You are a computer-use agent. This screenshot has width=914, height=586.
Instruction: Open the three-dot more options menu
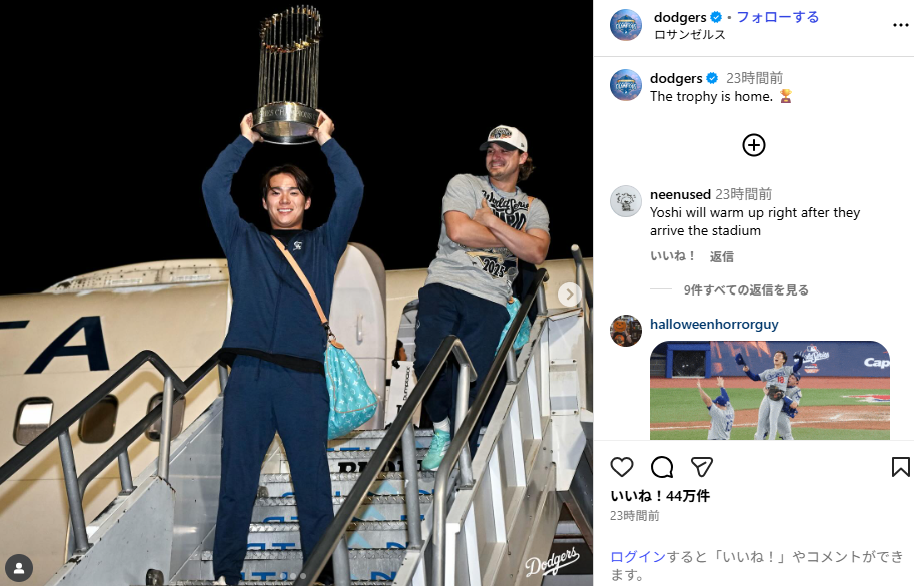tap(901, 25)
